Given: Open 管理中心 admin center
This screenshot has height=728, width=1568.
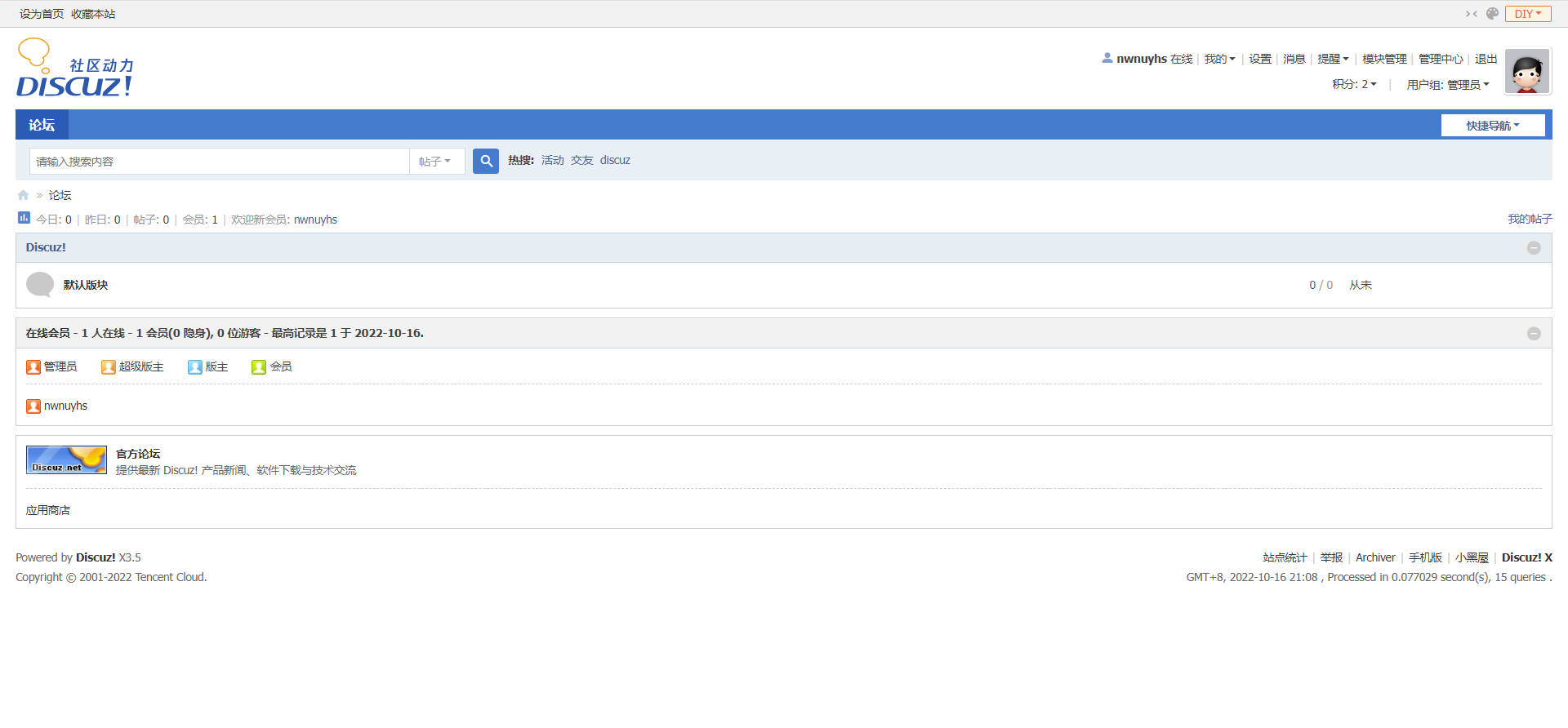Looking at the screenshot, I should (x=1441, y=59).
